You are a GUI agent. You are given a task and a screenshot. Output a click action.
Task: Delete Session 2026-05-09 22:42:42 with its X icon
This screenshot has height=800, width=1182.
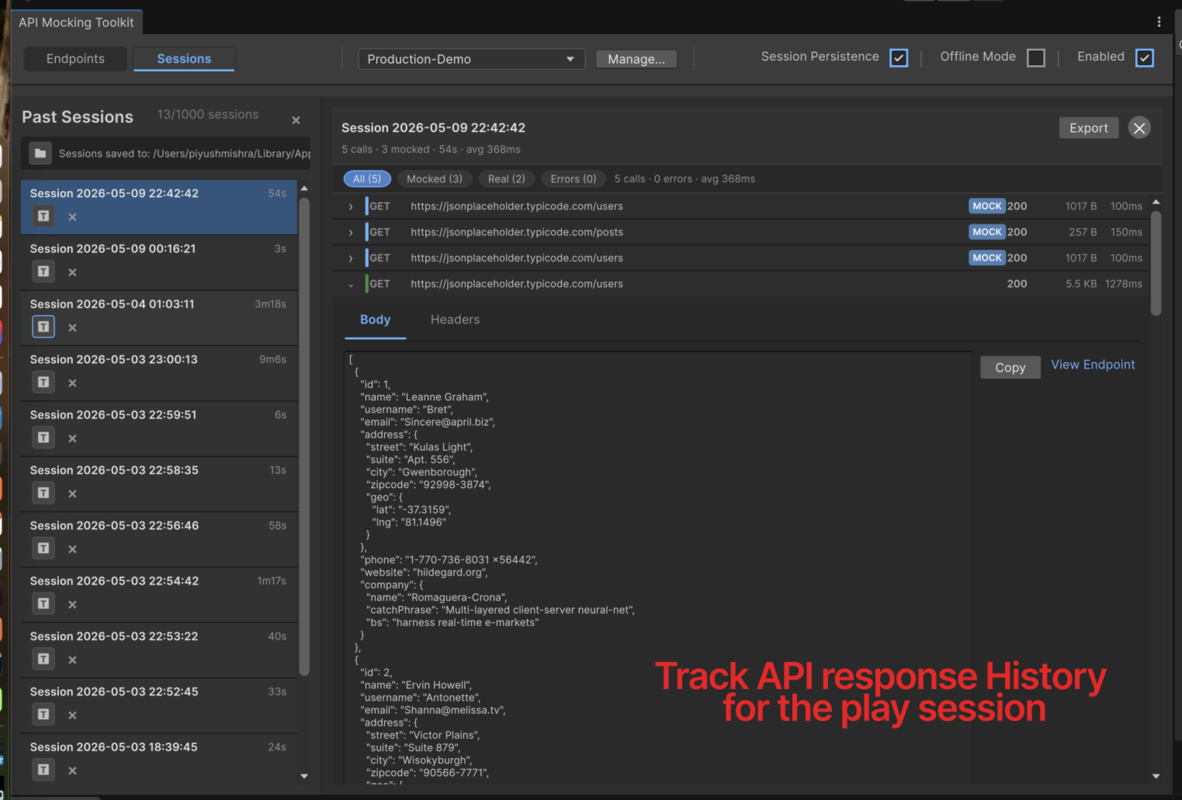pos(72,217)
